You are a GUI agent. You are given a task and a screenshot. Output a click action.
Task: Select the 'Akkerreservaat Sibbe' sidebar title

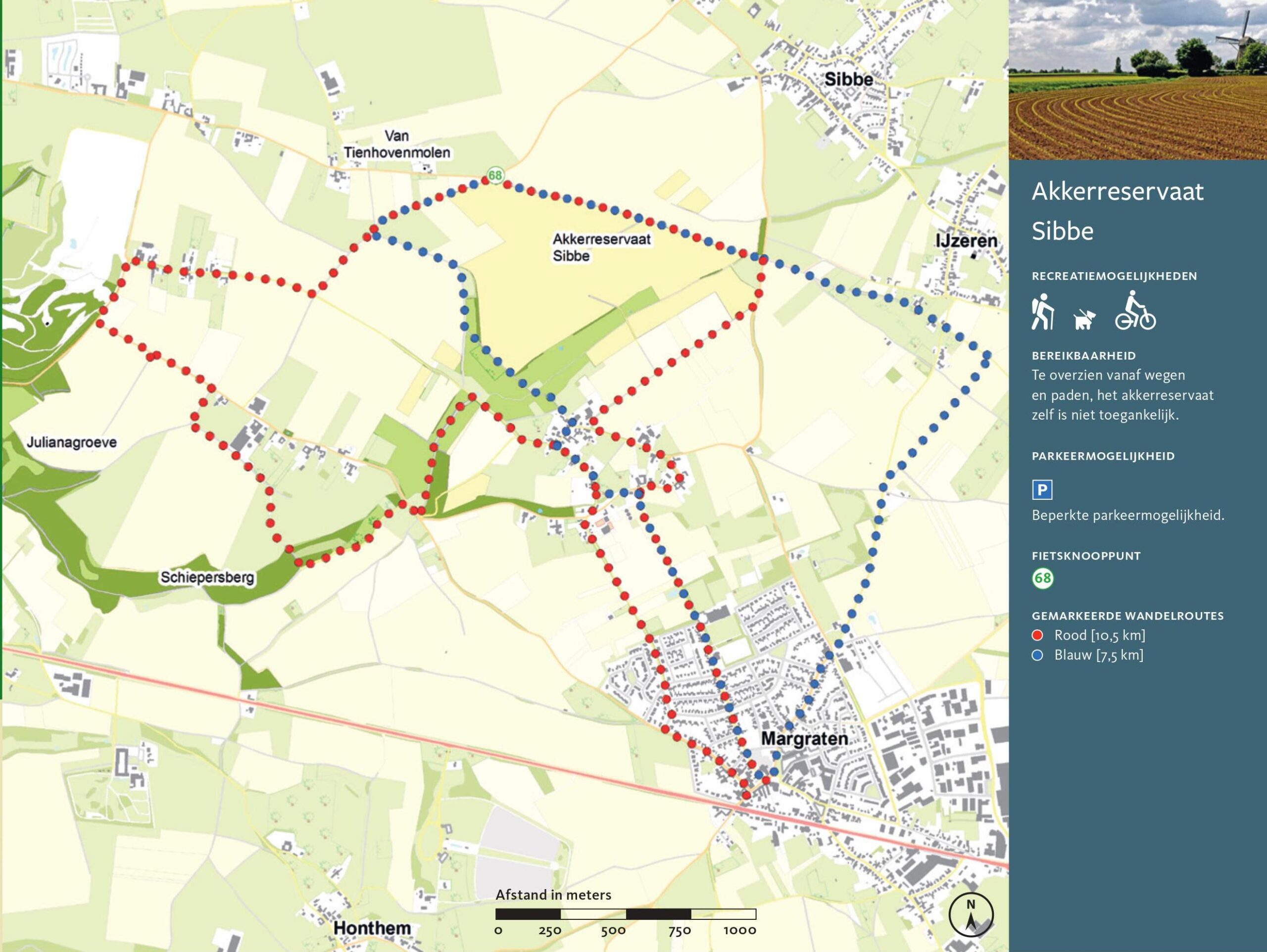1118,211
